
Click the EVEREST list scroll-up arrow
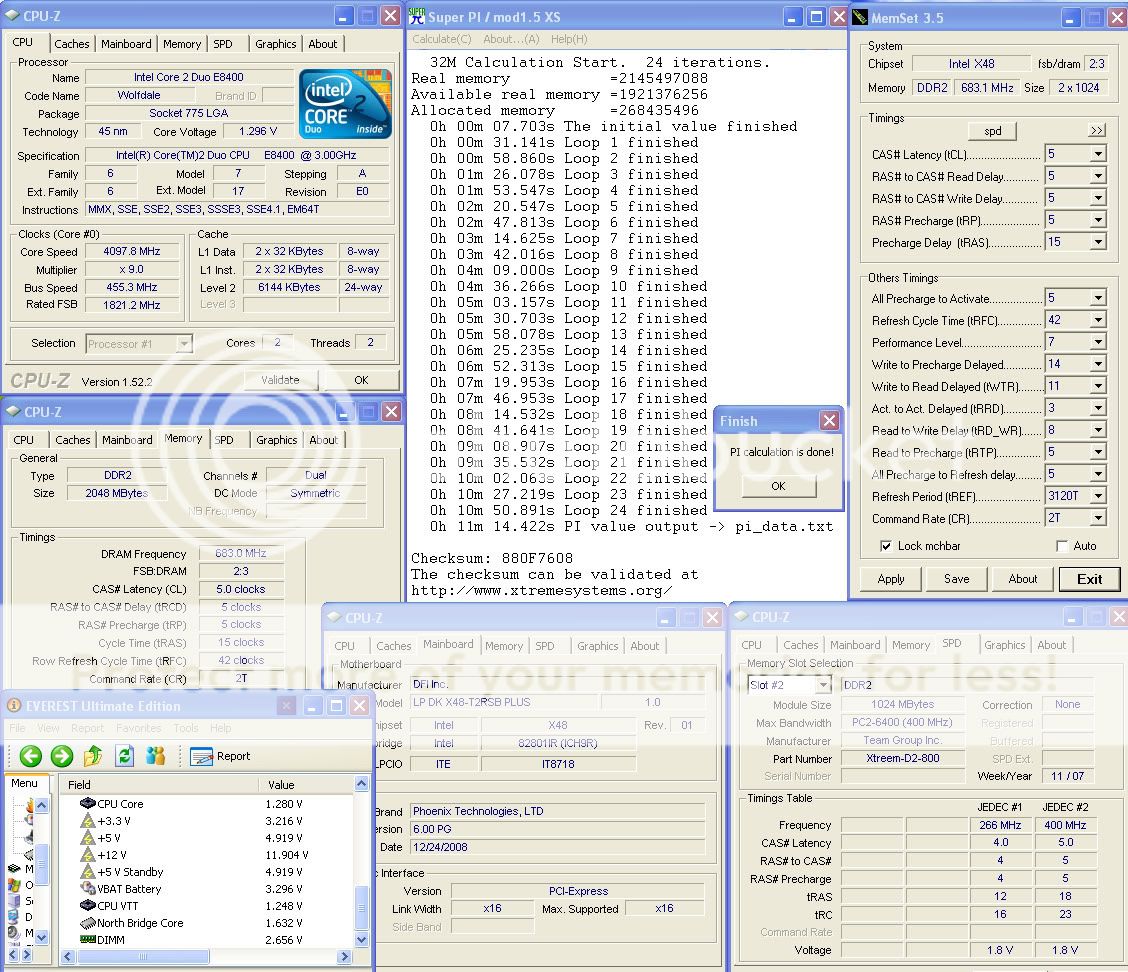tap(361, 783)
